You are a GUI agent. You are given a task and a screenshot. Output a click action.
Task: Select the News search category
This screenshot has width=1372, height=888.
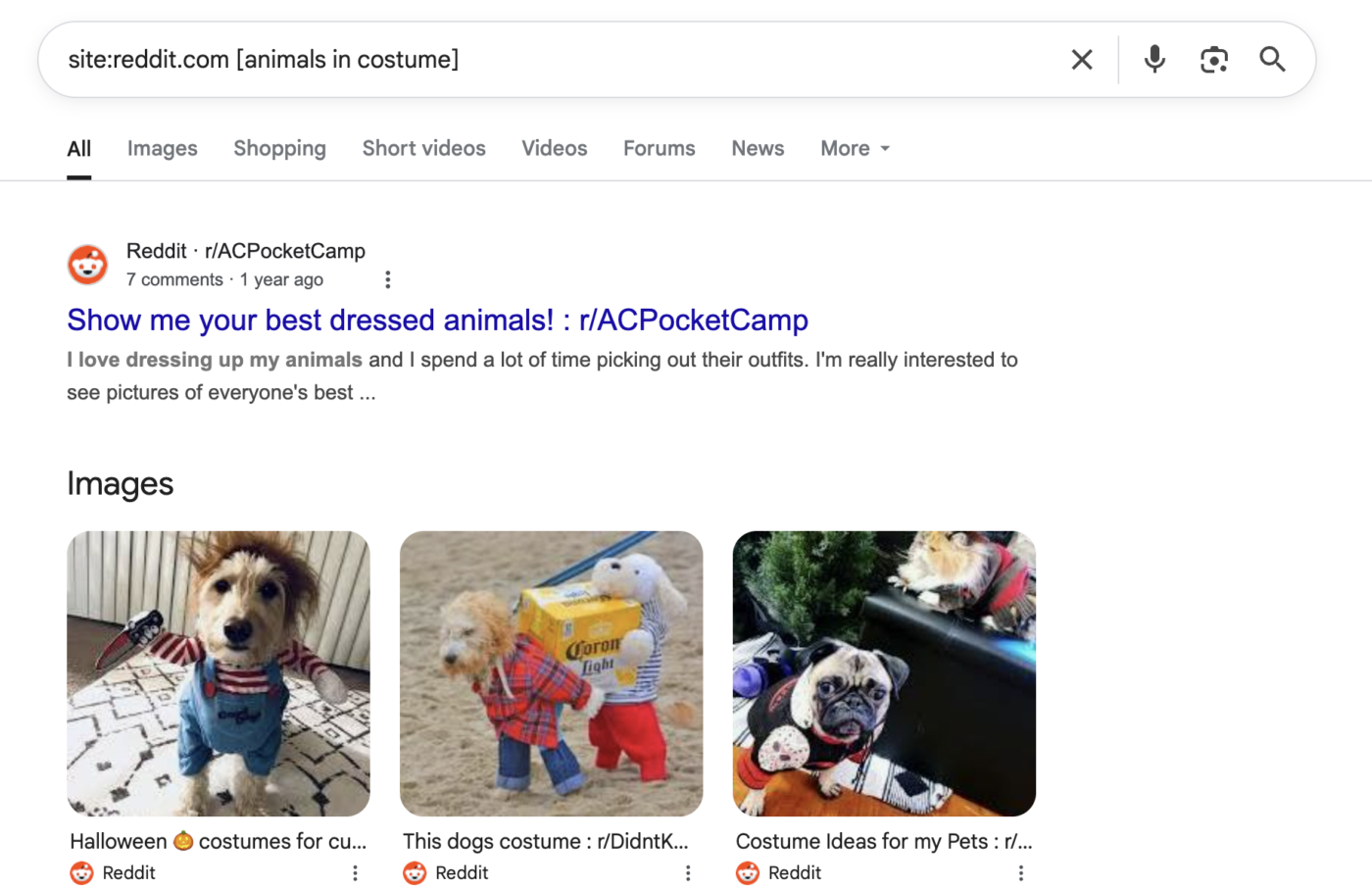[758, 148]
